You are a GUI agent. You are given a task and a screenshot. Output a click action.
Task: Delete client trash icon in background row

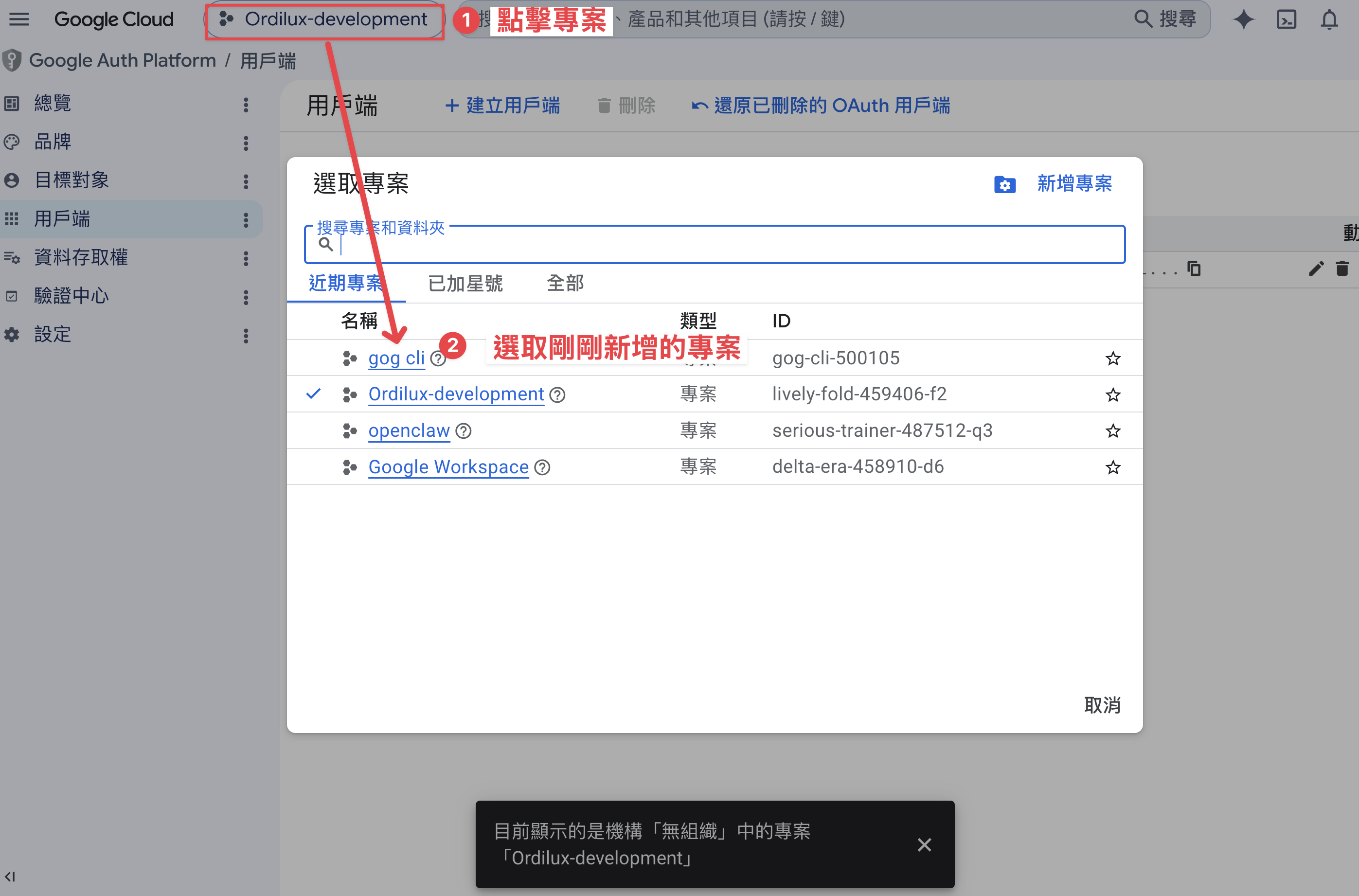[x=1342, y=269]
